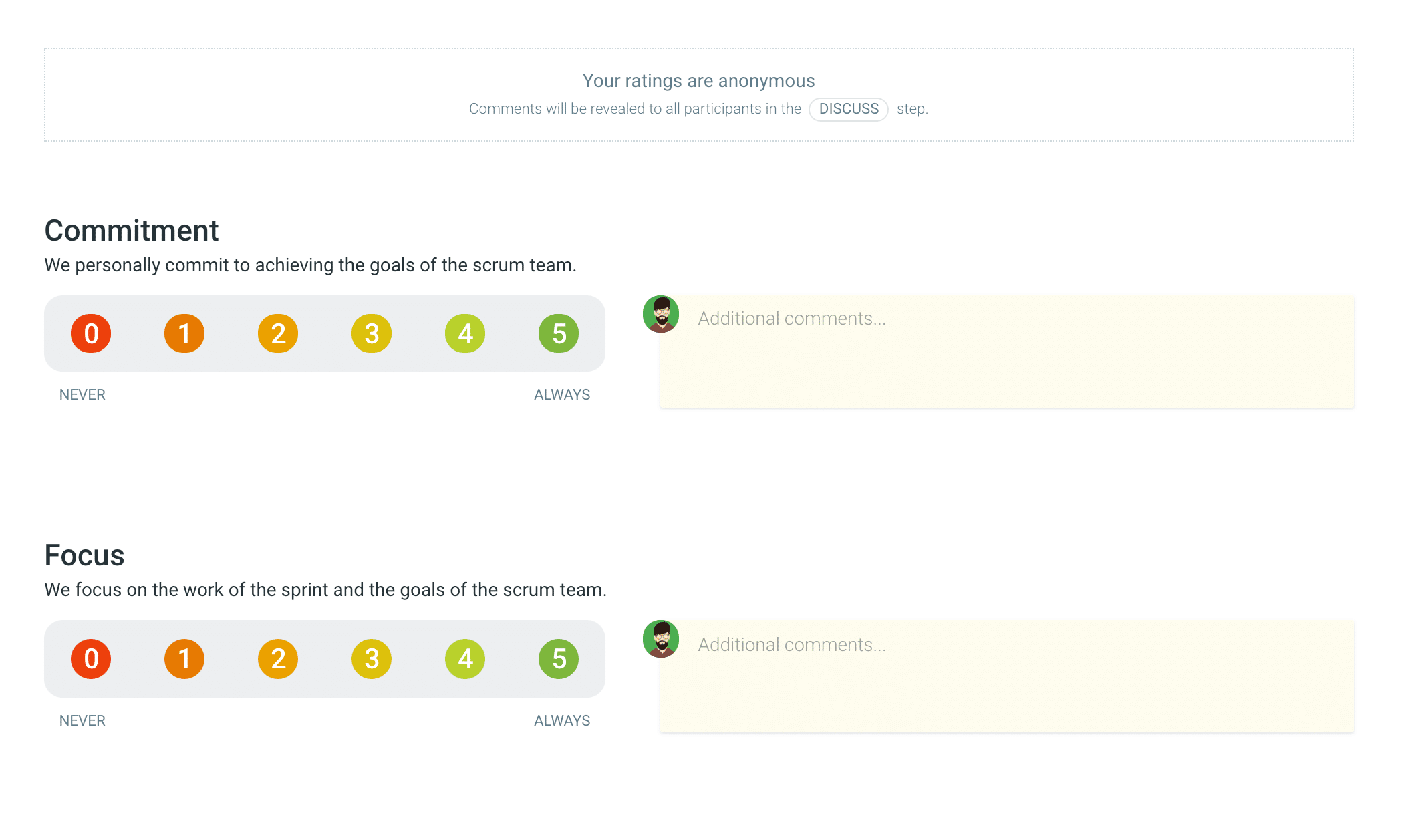Rate Commitment as 0
Image resolution: width=1410 pixels, height=840 pixels.
coord(91,333)
